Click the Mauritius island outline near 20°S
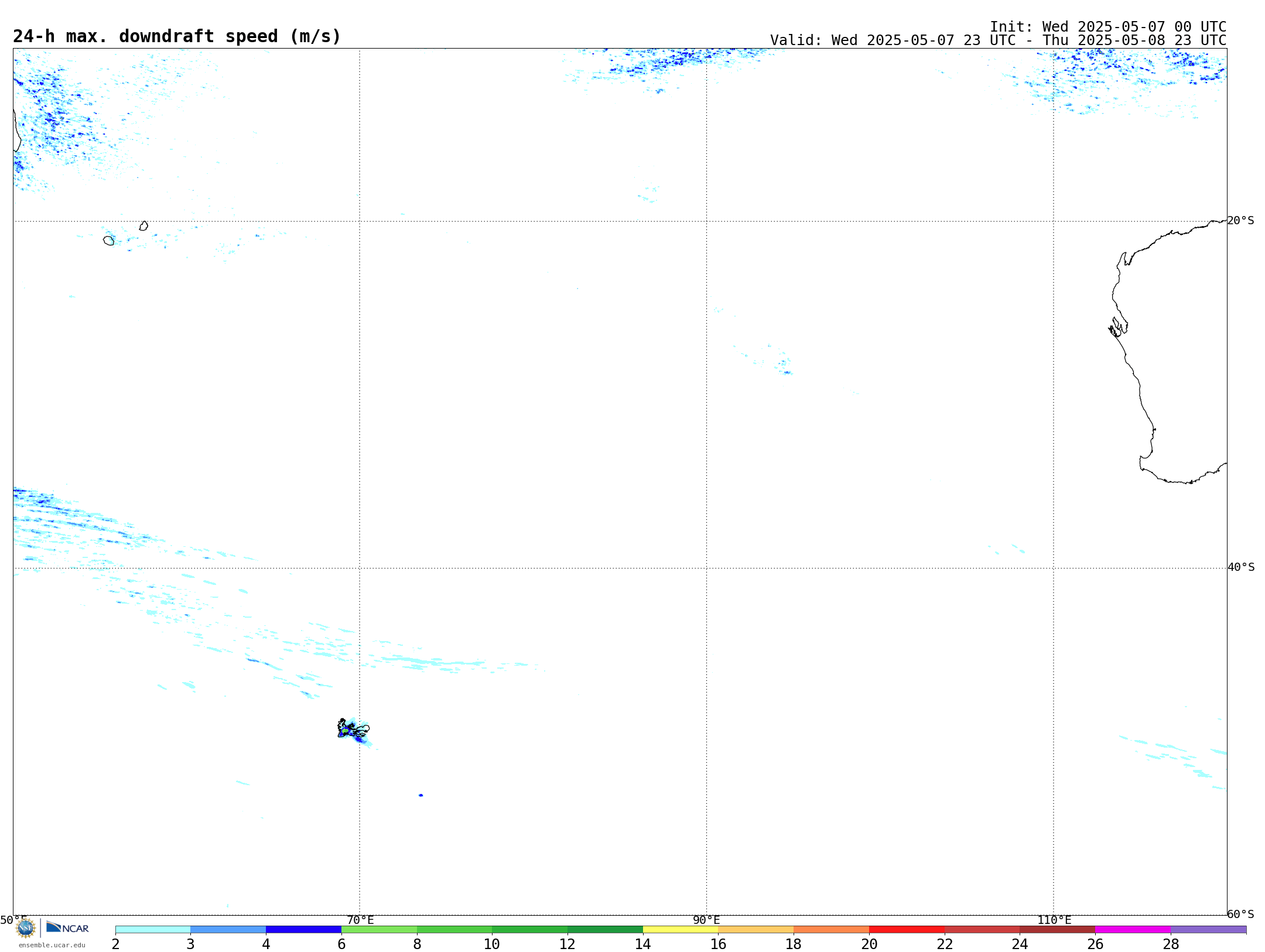Viewport: 1265px width, 952px height. tap(143, 226)
